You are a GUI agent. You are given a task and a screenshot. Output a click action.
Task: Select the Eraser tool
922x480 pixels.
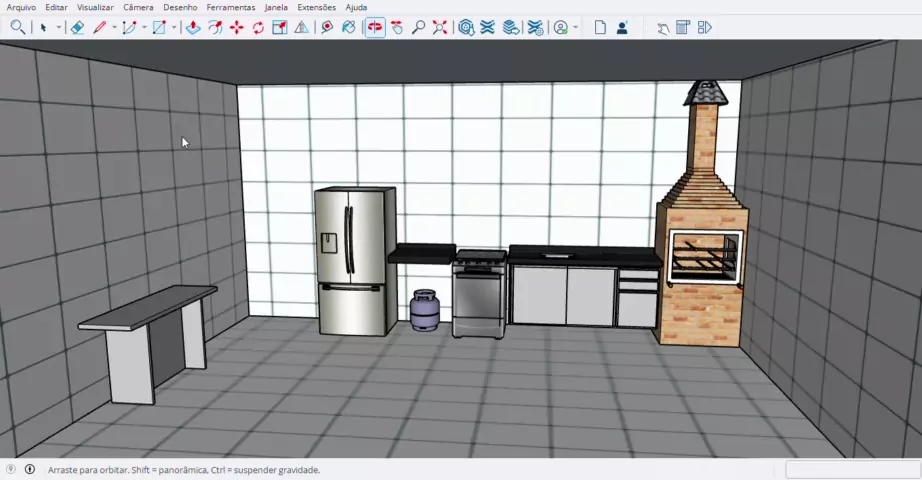77,28
